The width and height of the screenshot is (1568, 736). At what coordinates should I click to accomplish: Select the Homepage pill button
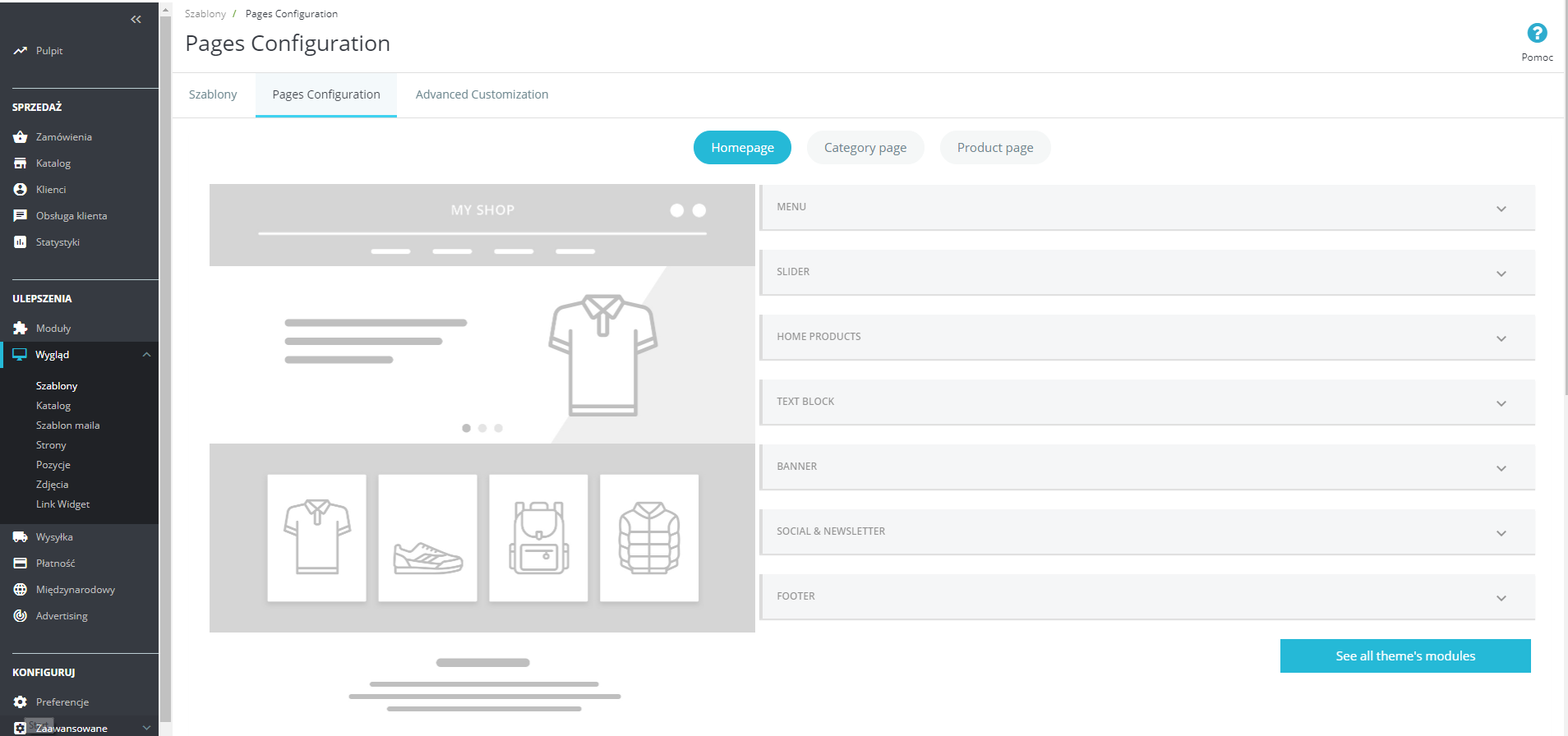(x=742, y=148)
